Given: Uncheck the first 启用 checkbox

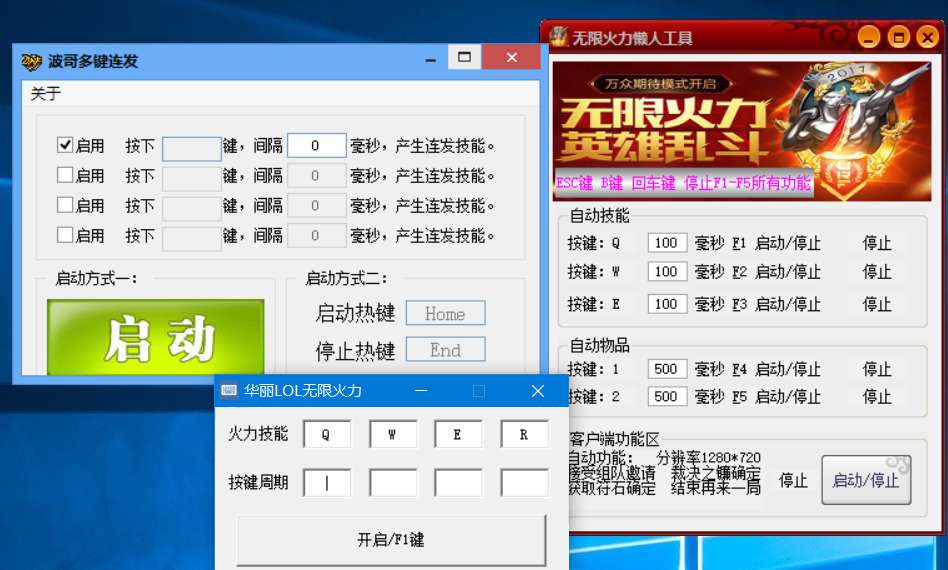Looking at the screenshot, I should click(66, 145).
